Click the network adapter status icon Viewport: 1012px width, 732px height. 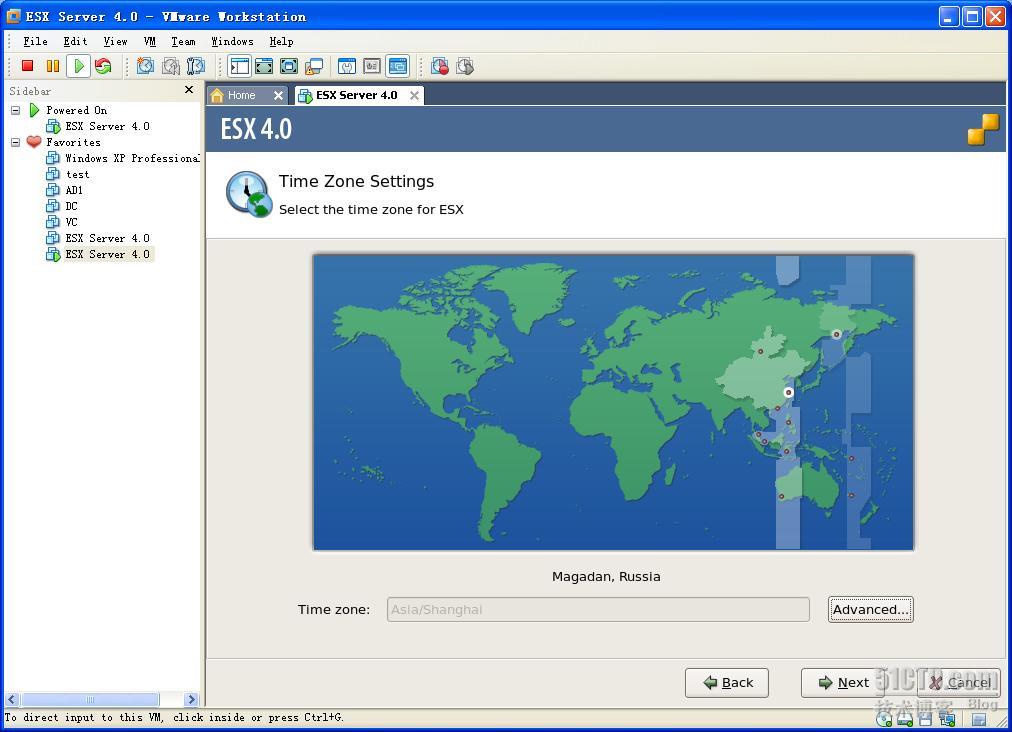point(947,718)
